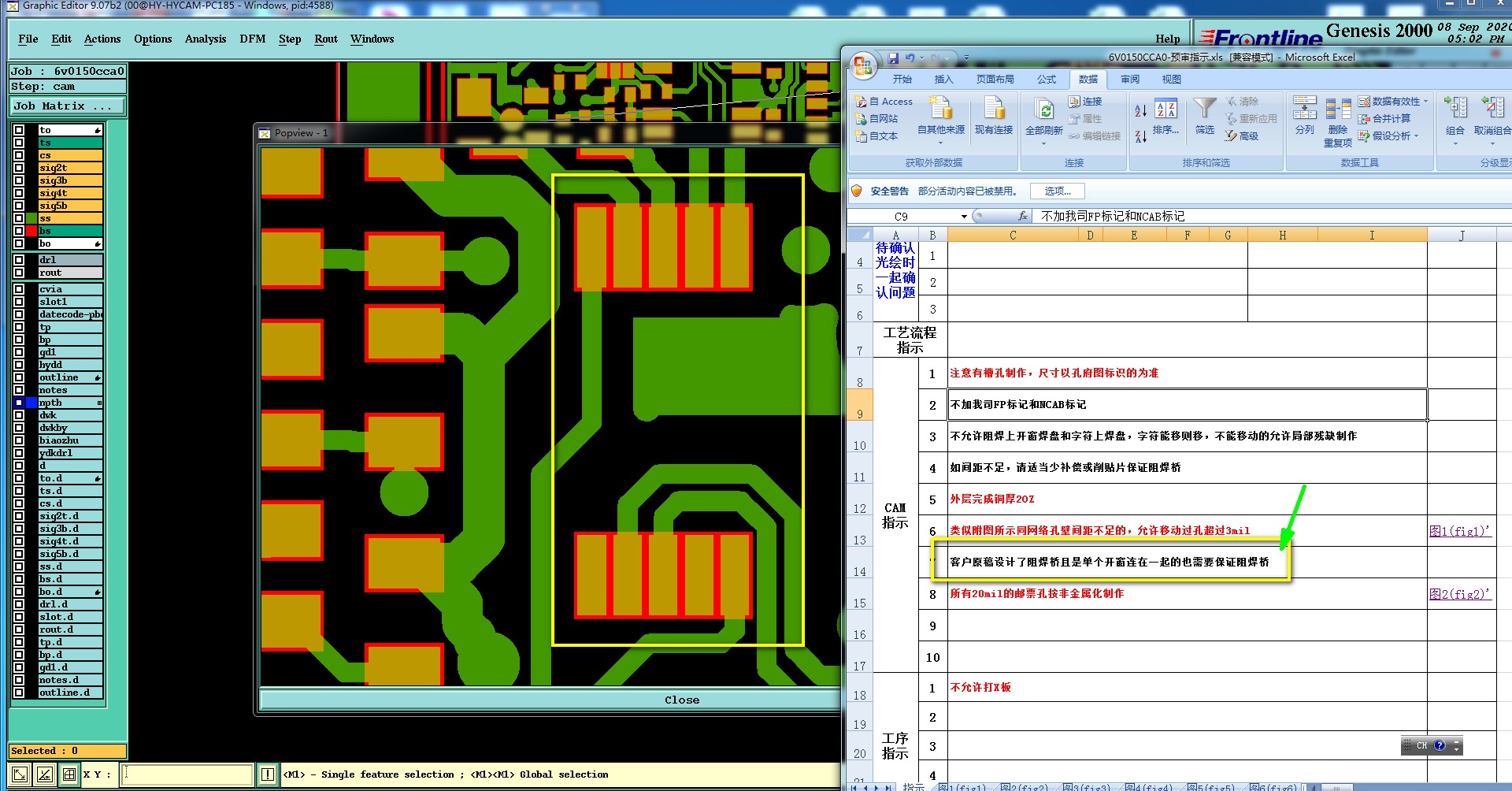Click the first zoom tool icon in Genesis

pyautogui.click(x=20, y=774)
